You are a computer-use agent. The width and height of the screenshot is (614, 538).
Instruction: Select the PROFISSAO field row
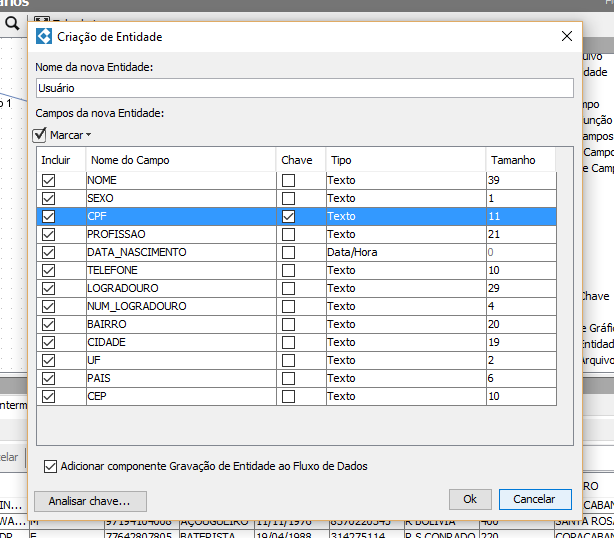[180, 234]
